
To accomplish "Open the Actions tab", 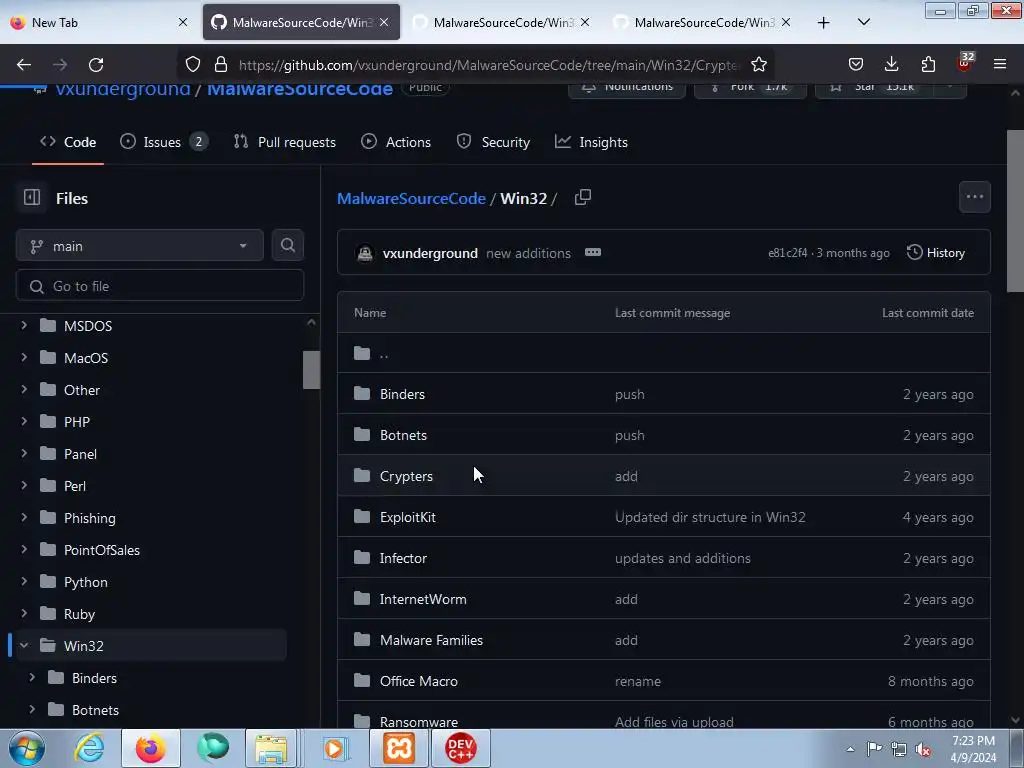I will coord(396,142).
